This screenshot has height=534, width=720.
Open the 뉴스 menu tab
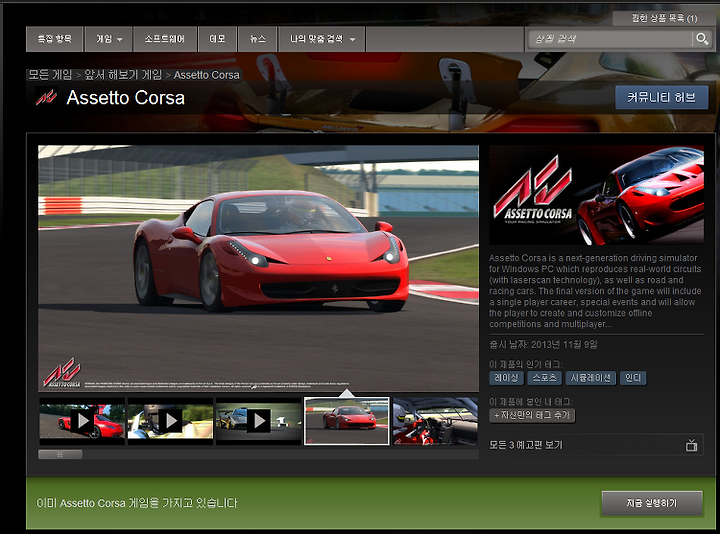[258, 39]
